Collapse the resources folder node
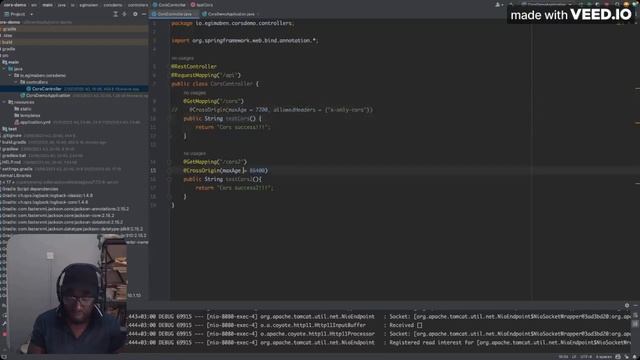Viewport: 640px width, 360px height. 4,102
